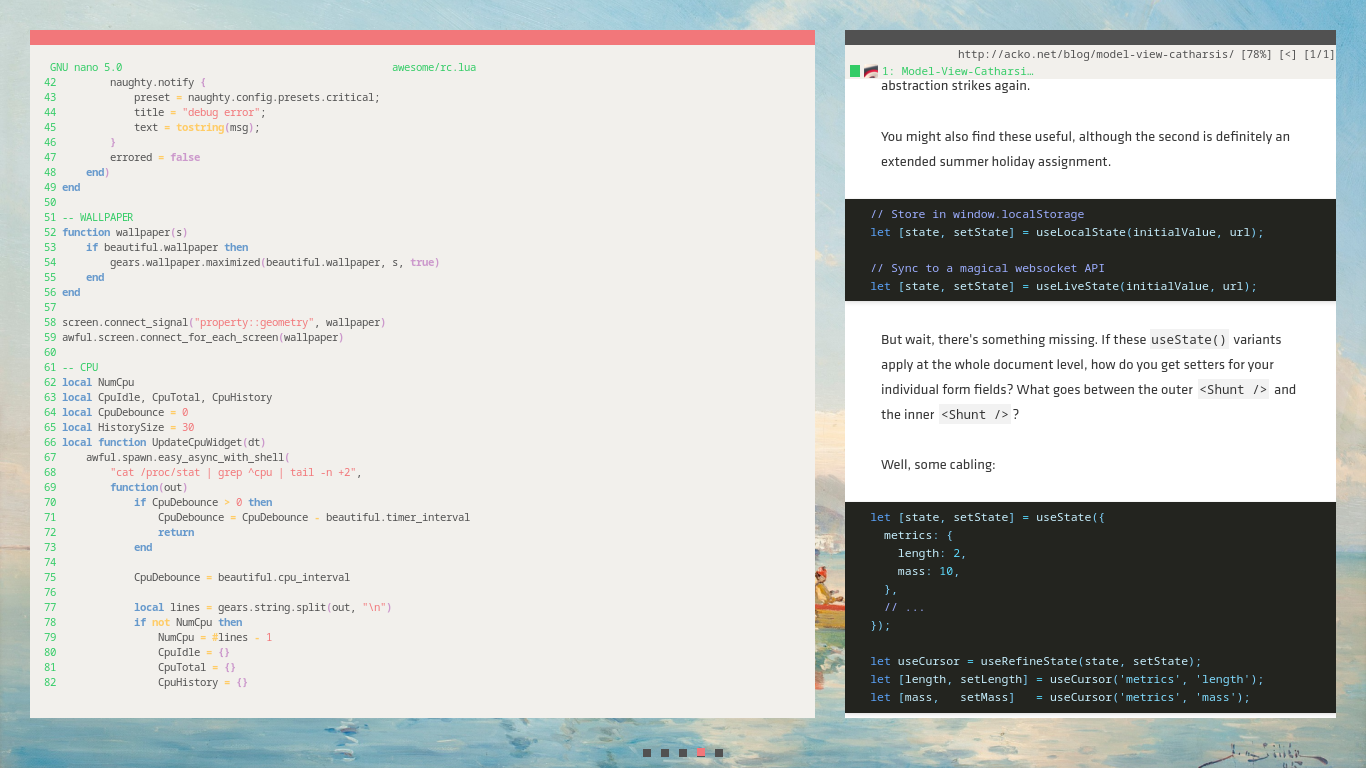
Task: Switch to the first workspace indicator square
Action: pos(647,753)
